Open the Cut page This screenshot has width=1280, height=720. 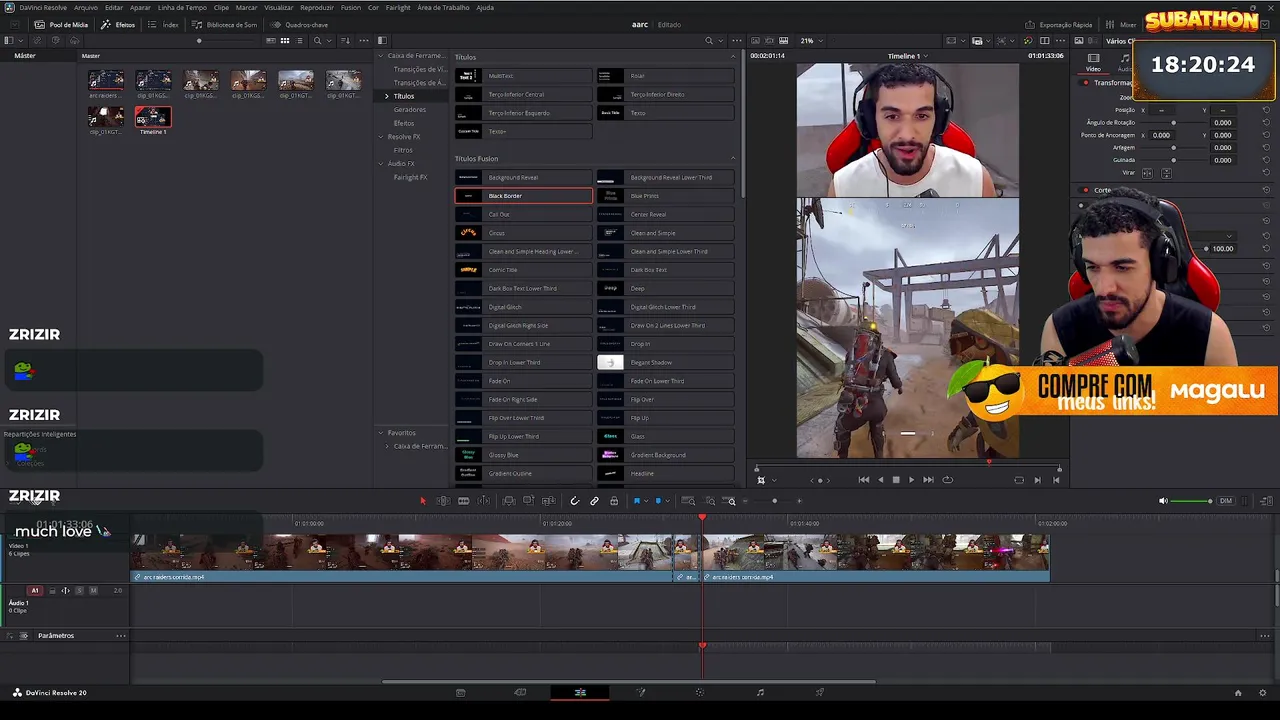coord(520,692)
